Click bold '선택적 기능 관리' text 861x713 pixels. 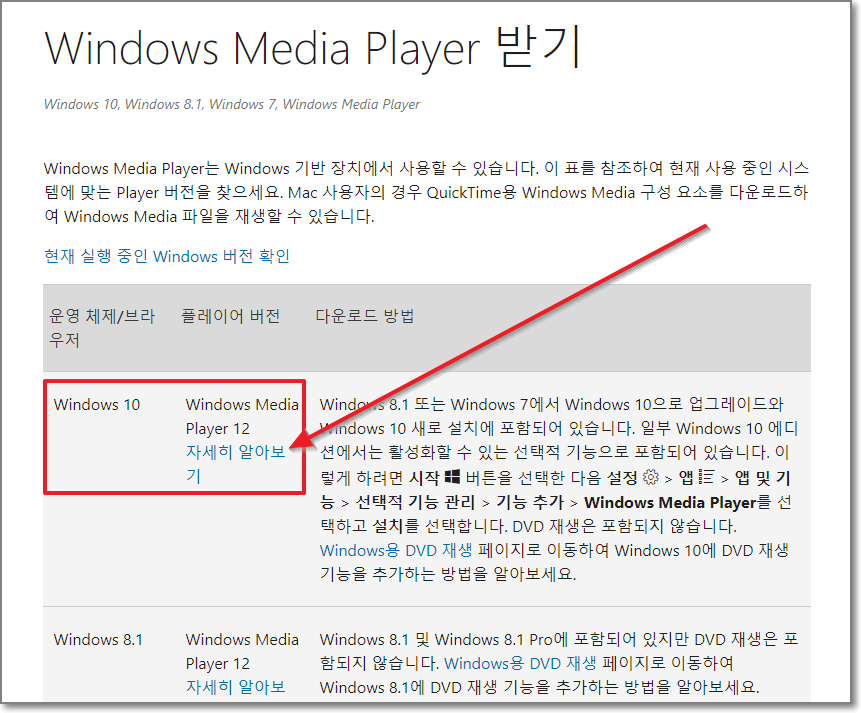click(x=415, y=503)
